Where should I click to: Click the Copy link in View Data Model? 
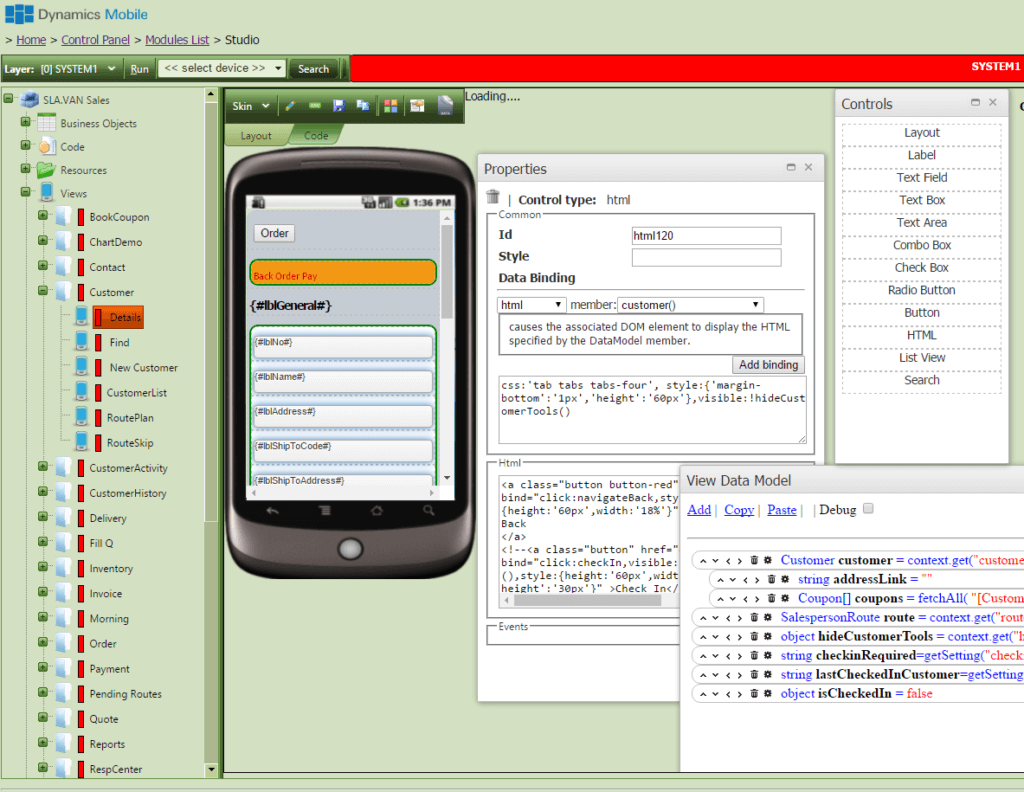point(739,510)
